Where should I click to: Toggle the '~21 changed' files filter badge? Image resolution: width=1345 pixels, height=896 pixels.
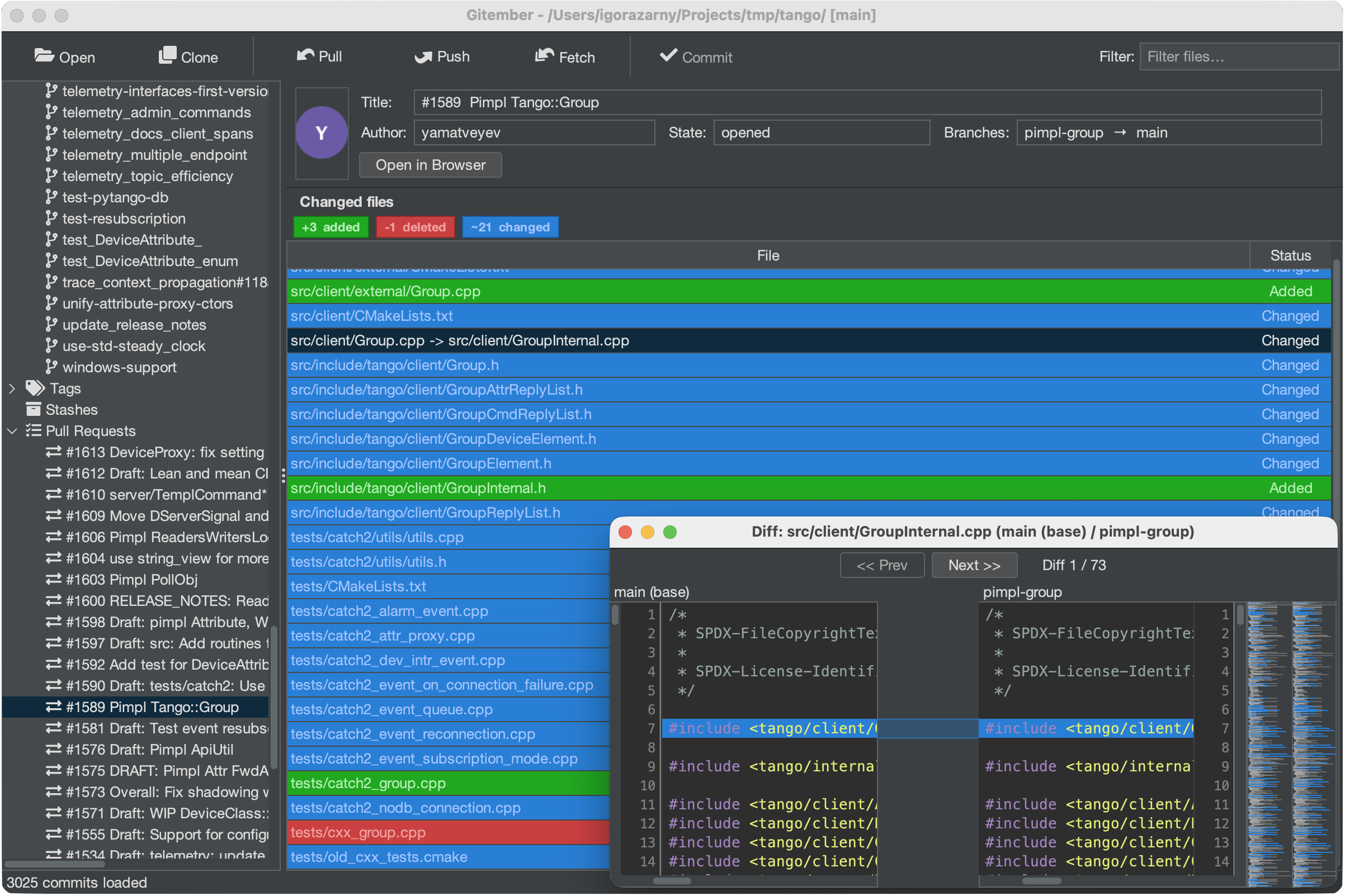(510, 227)
